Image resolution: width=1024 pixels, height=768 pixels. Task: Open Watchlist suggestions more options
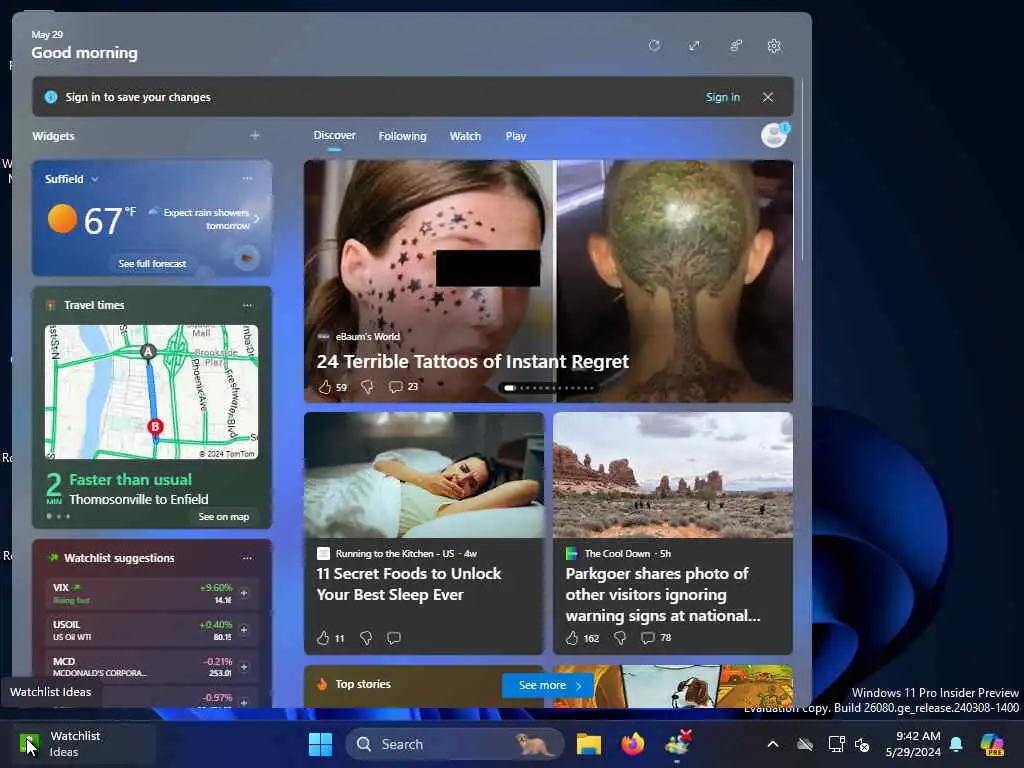click(247, 558)
